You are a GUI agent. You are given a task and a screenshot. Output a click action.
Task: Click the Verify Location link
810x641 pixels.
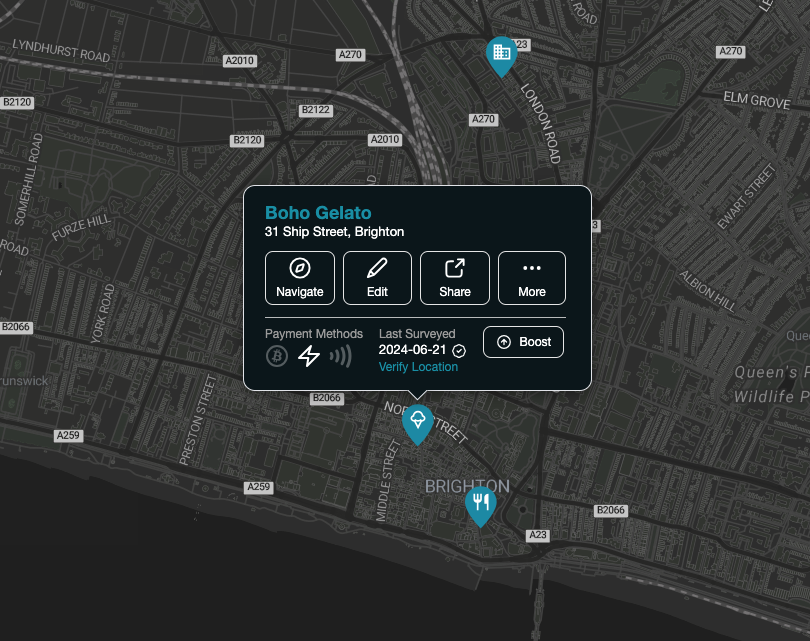[418, 367]
